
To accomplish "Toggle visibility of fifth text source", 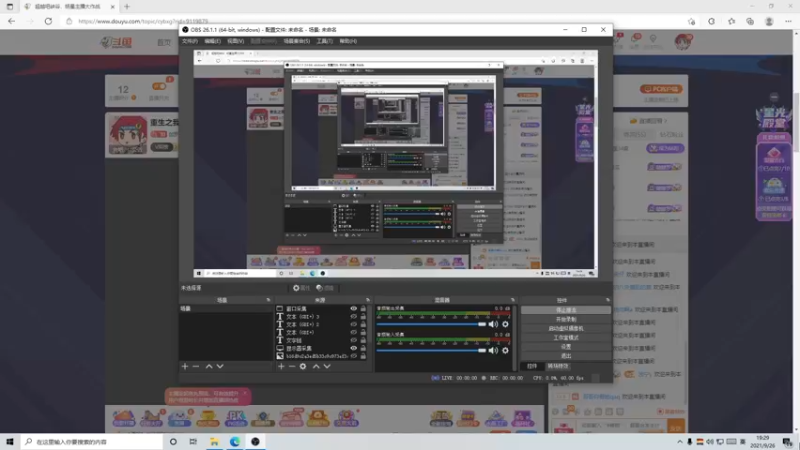I will pos(353,340).
